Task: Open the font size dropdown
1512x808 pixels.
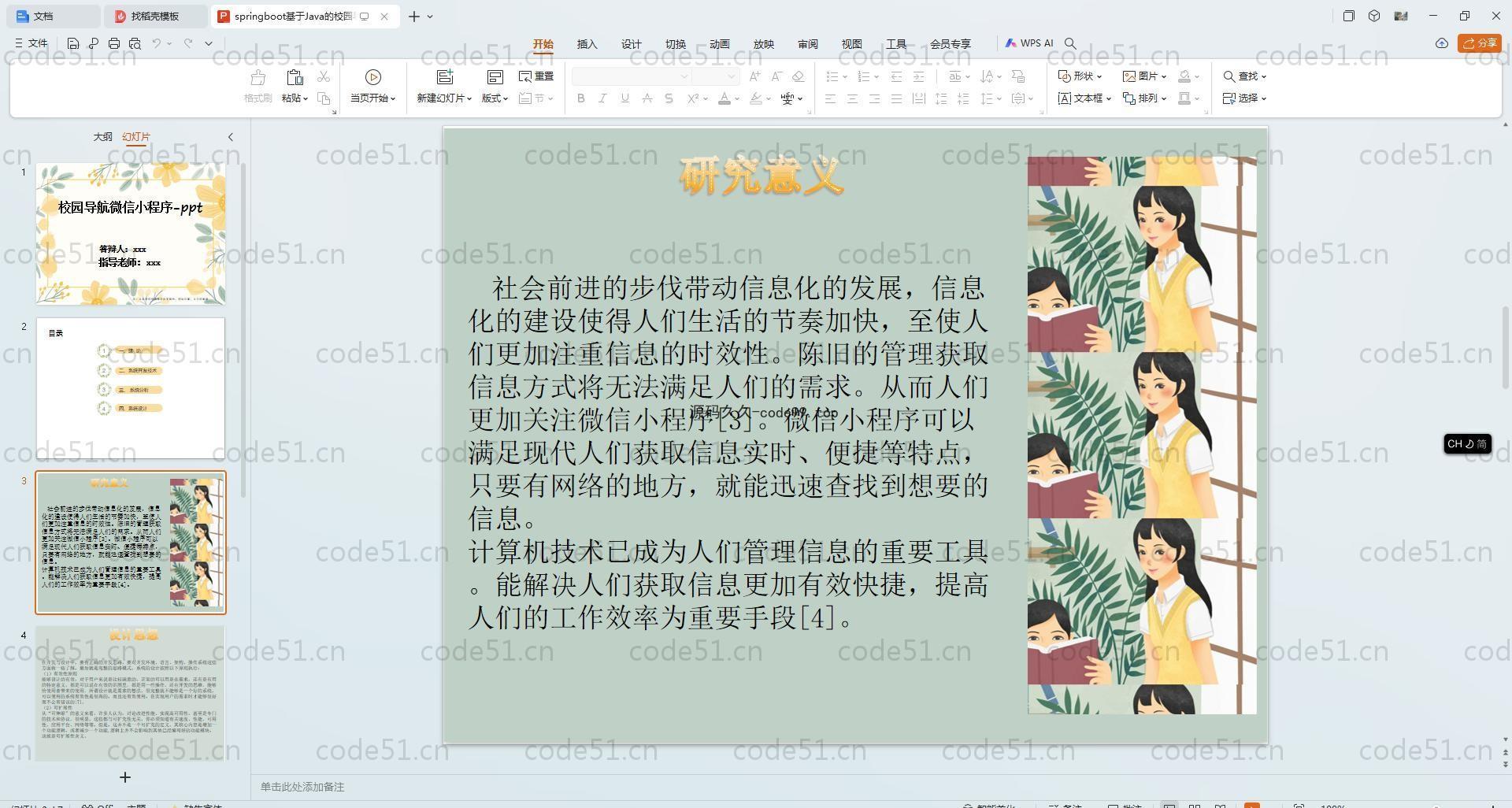Action: [732, 76]
